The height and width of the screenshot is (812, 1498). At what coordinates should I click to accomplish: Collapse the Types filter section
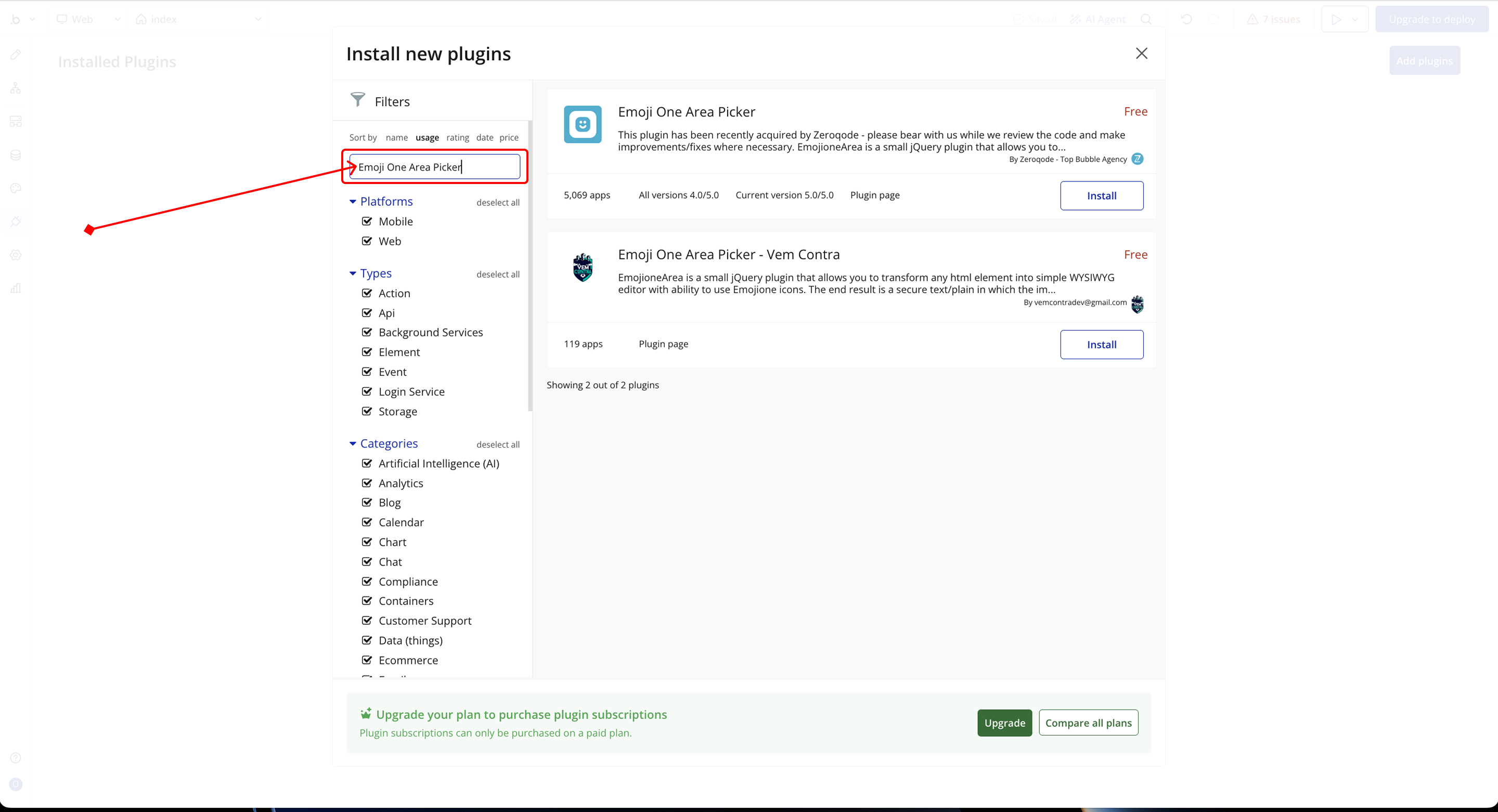(x=353, y=273)
